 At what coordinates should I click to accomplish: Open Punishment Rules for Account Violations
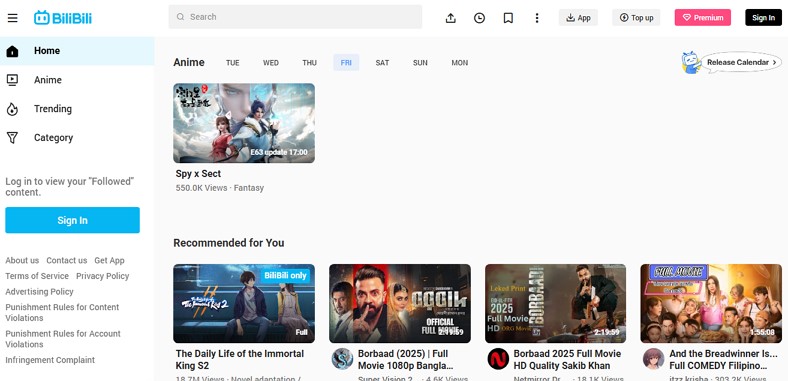[x=63, y=339]
